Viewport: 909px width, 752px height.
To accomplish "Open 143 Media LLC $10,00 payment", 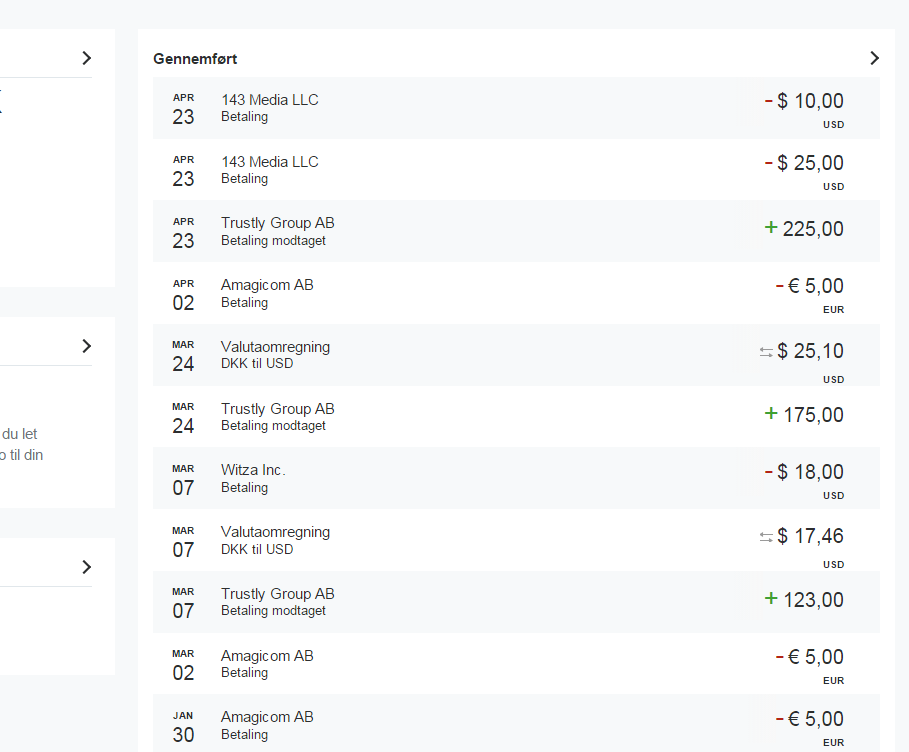I will point(517,108).
